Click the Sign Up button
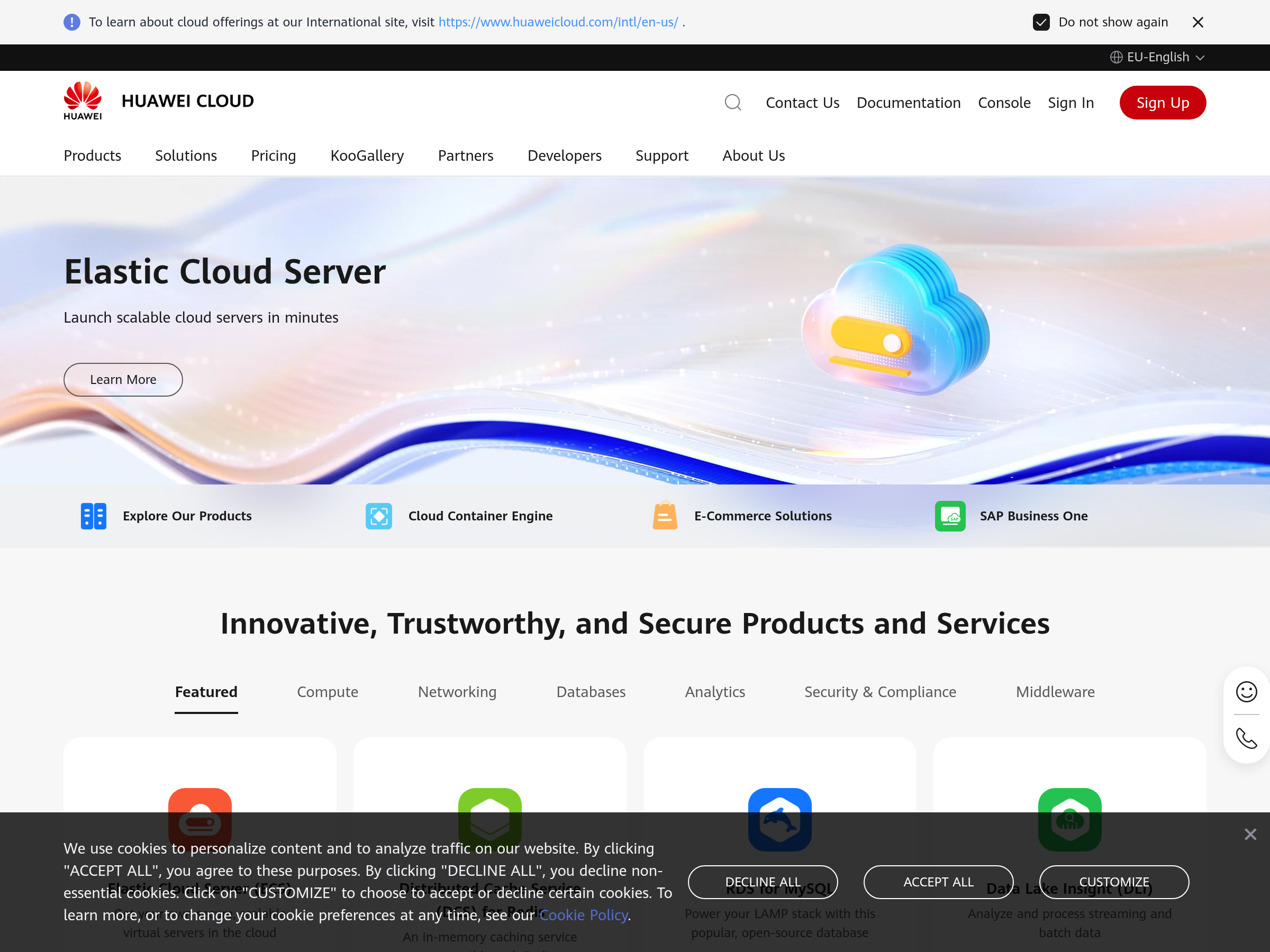Screen dimensions: 1270x952 coord(1163,103)
